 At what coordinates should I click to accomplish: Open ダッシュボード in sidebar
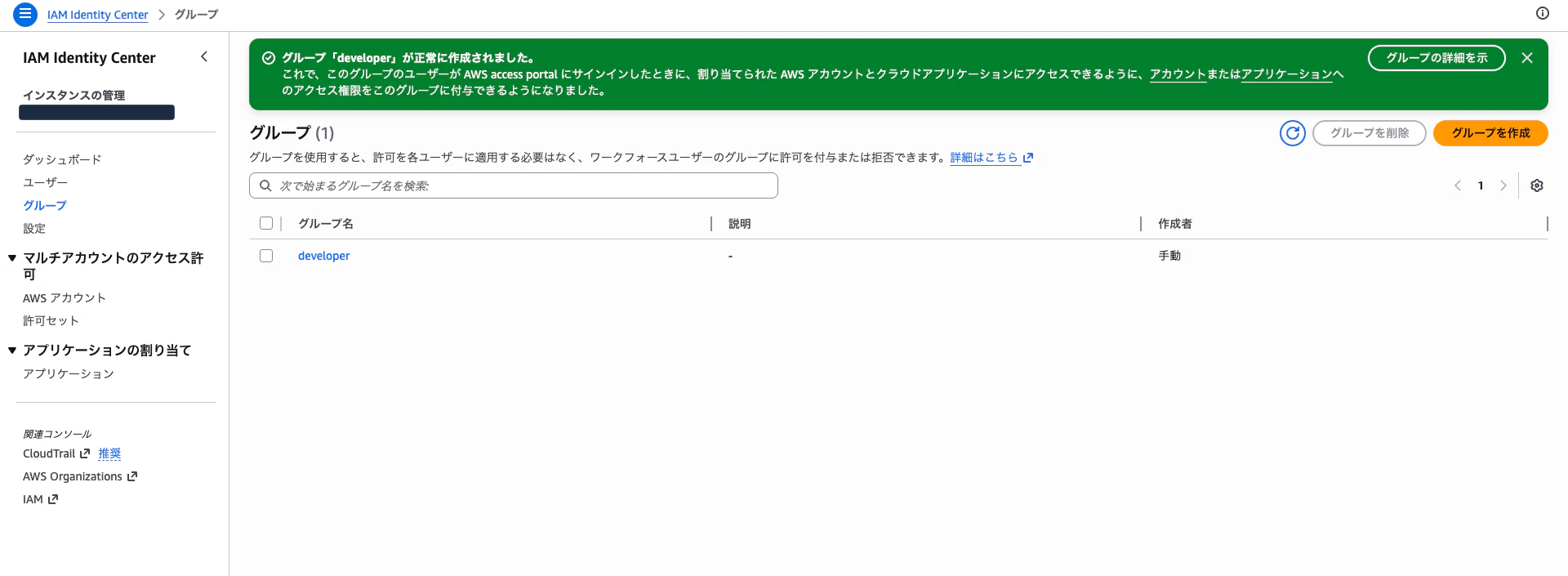pyautogui.click(x=62, y=159)
